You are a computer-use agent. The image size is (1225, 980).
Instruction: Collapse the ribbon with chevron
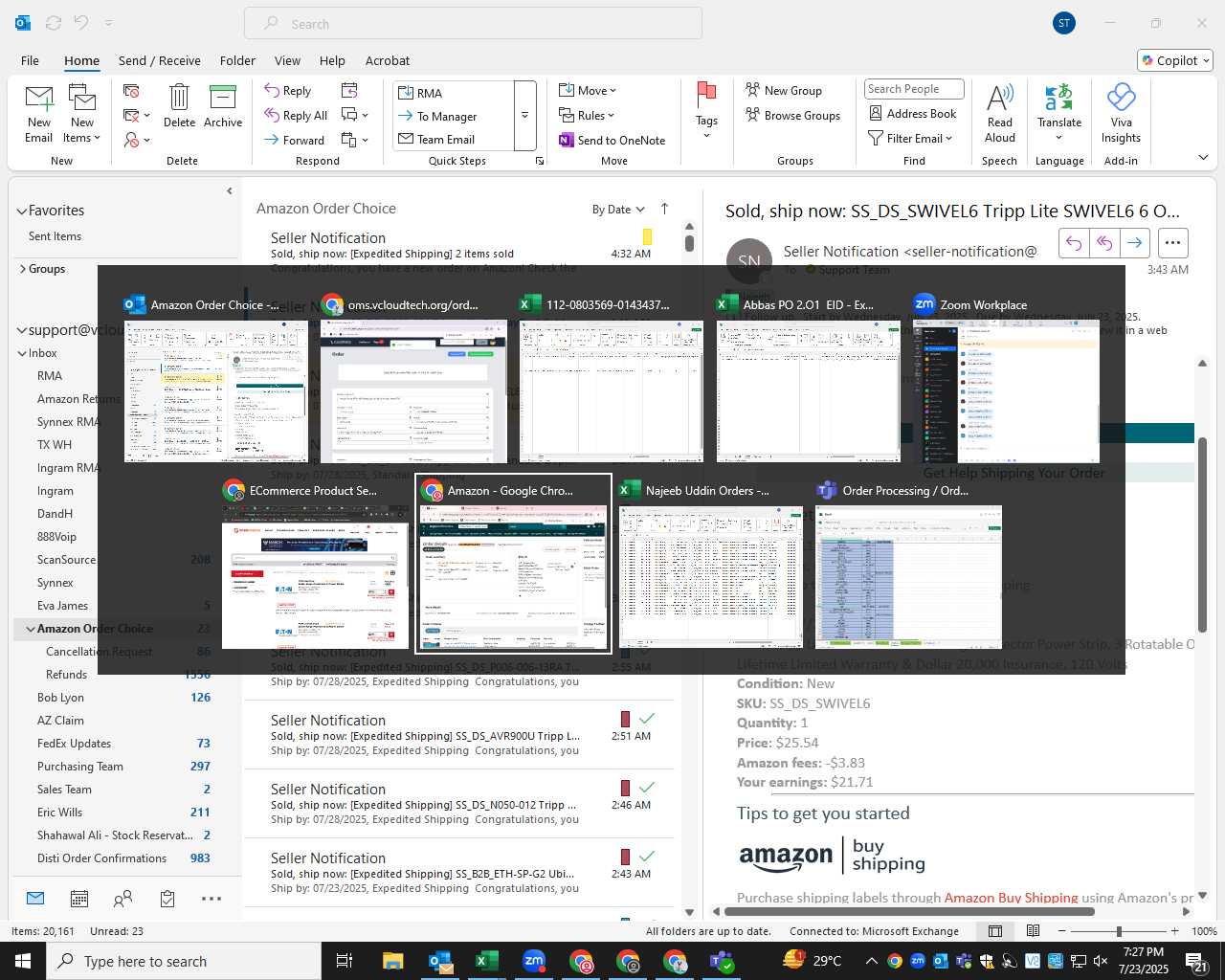point(1203,157)
